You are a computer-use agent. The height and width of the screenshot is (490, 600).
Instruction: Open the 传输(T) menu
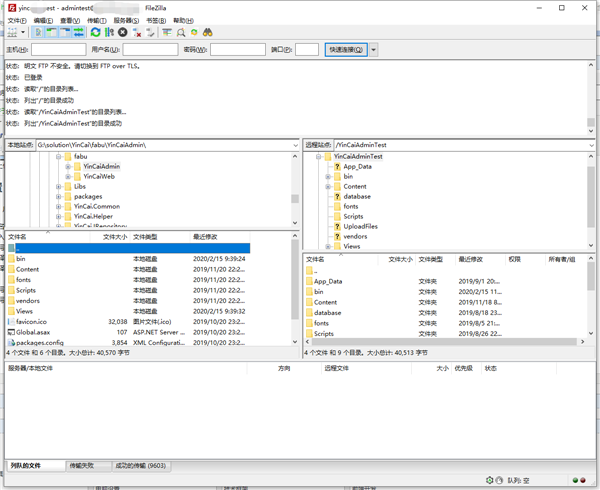[x=97, y=20]
